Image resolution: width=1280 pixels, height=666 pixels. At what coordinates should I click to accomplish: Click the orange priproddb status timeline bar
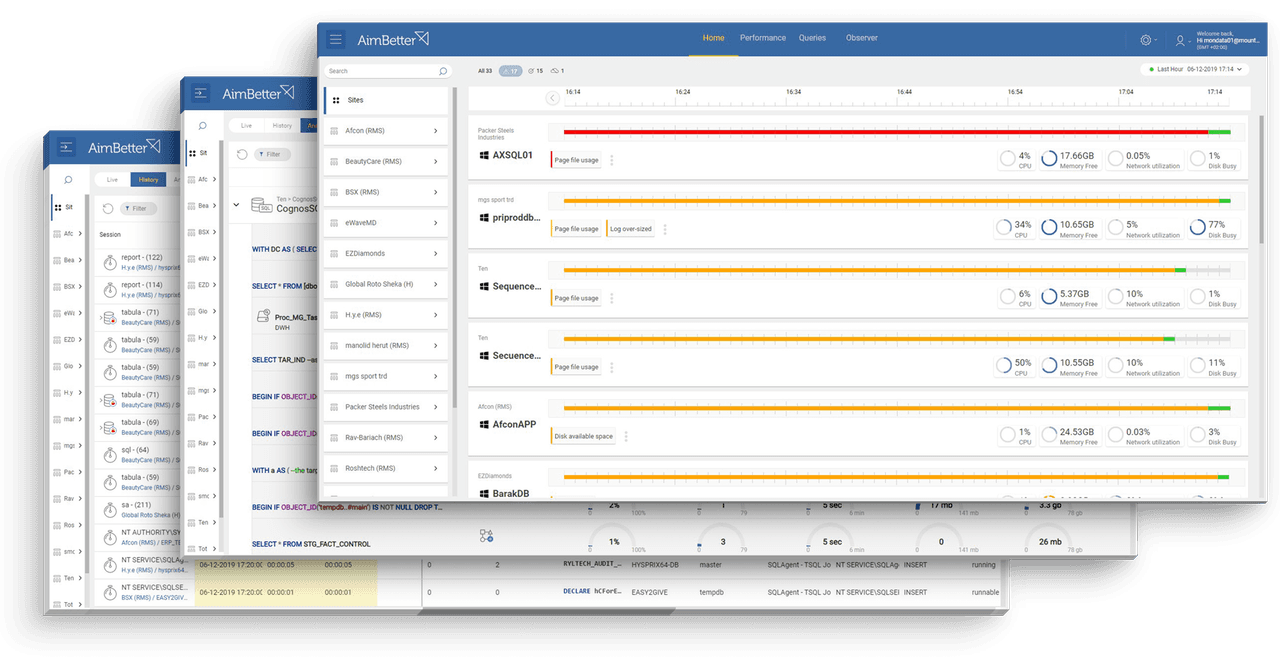click(x=890, y=201)
